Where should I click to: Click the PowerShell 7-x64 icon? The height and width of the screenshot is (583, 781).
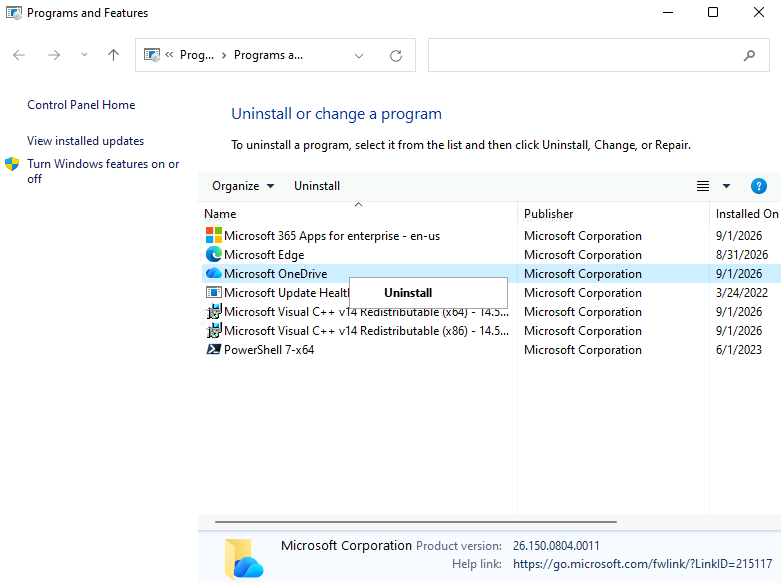214,349
